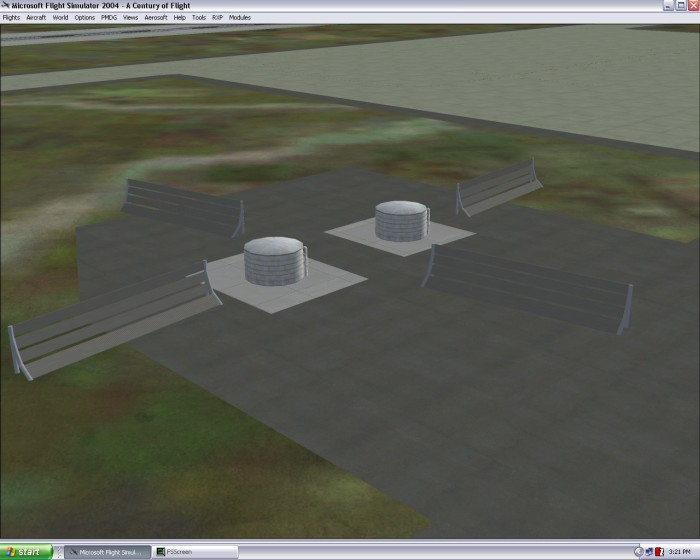Image resolution: width=700 pixels, height=560 pixels.
Task: Click the network computers tray icon
Action: (650, 552)
